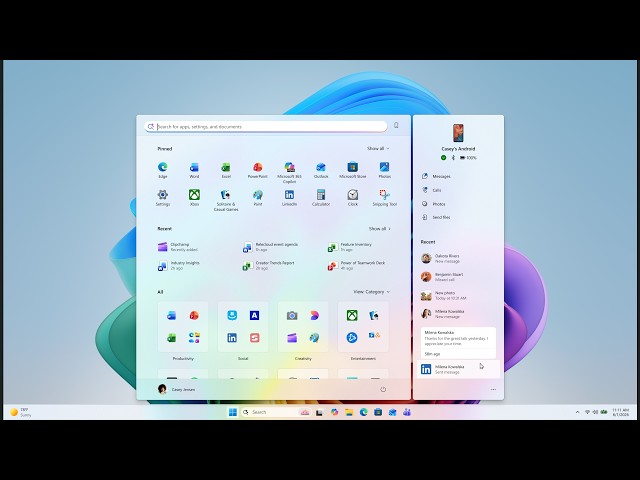Launch PowerPoint from pinned apps
The image size is (640, 480).
coord(258,170)
